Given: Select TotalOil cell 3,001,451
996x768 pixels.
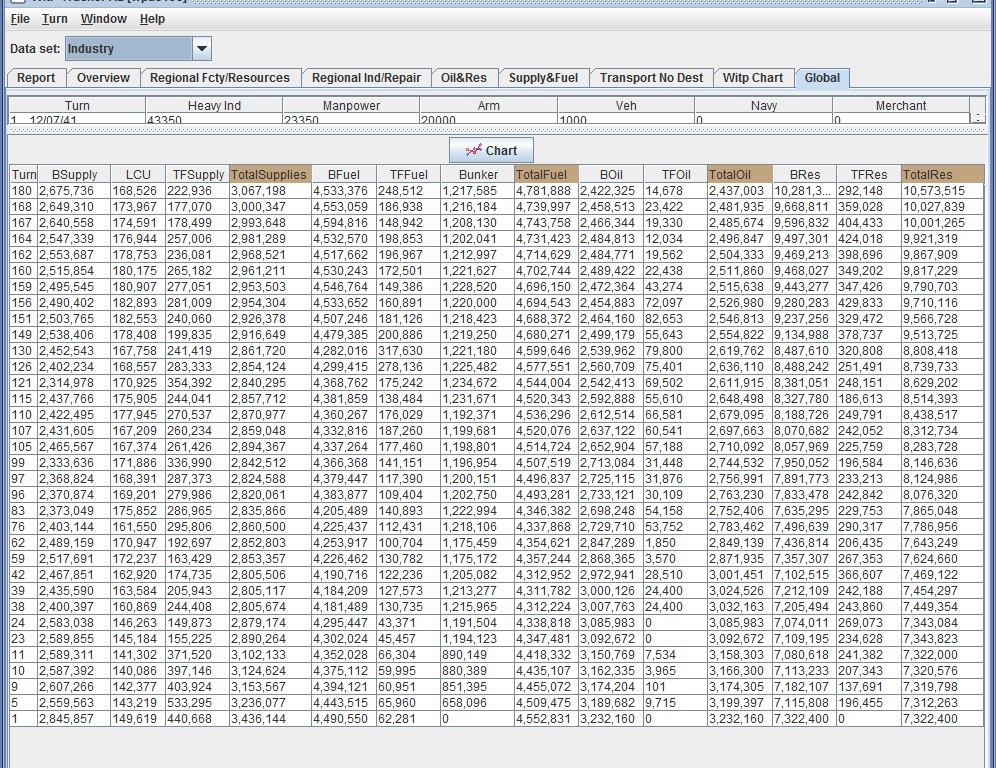Looking at the screenshot, I should click(740, 575).
